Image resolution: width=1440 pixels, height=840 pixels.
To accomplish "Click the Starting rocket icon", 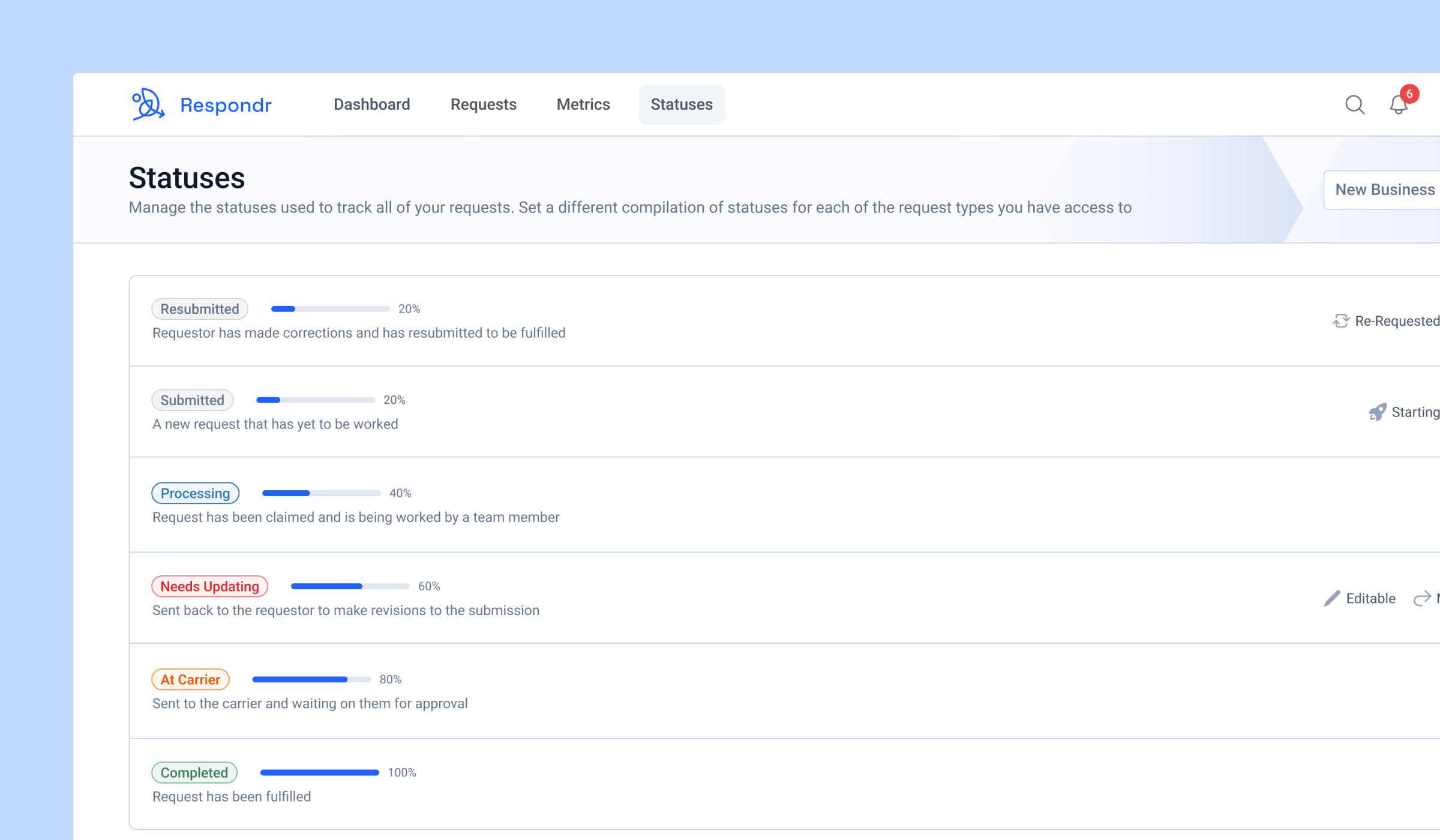I will click(x=1378, y=412).
